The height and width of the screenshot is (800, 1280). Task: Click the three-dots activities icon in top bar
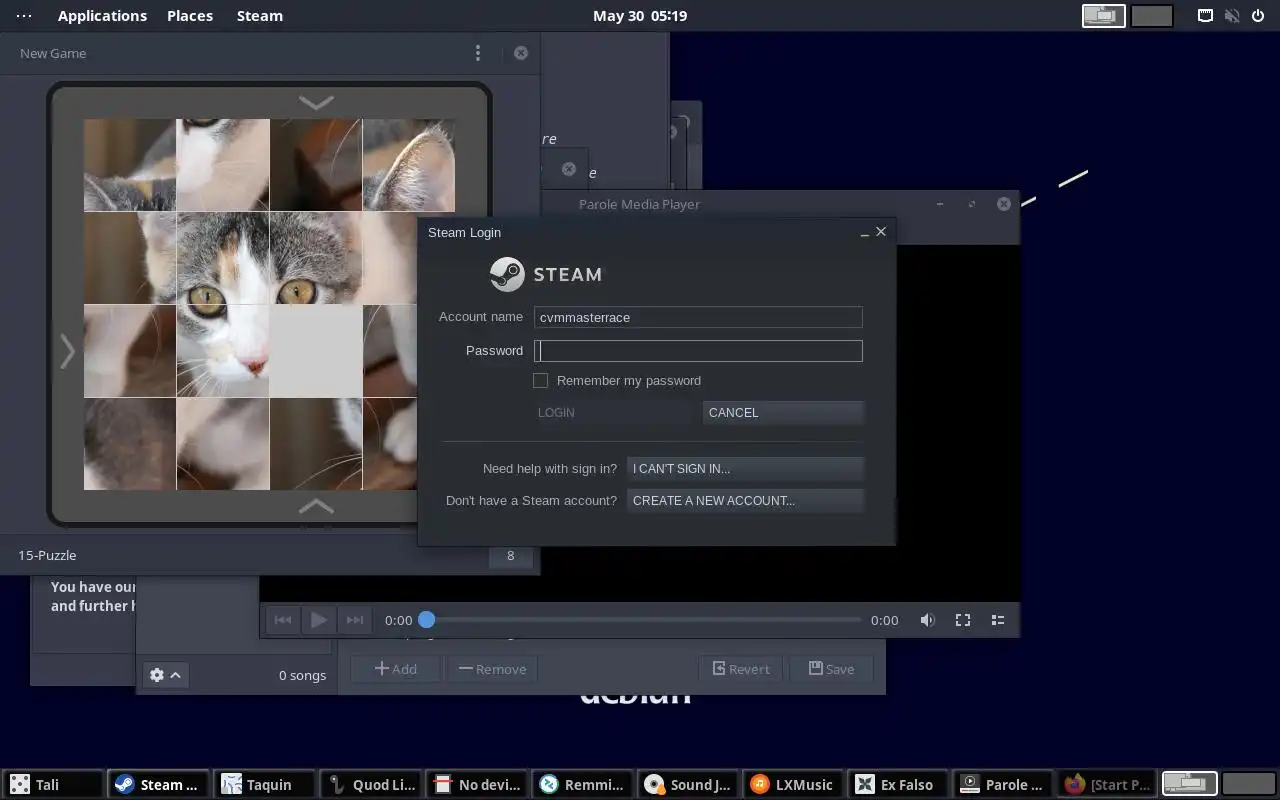pos(24,16)
